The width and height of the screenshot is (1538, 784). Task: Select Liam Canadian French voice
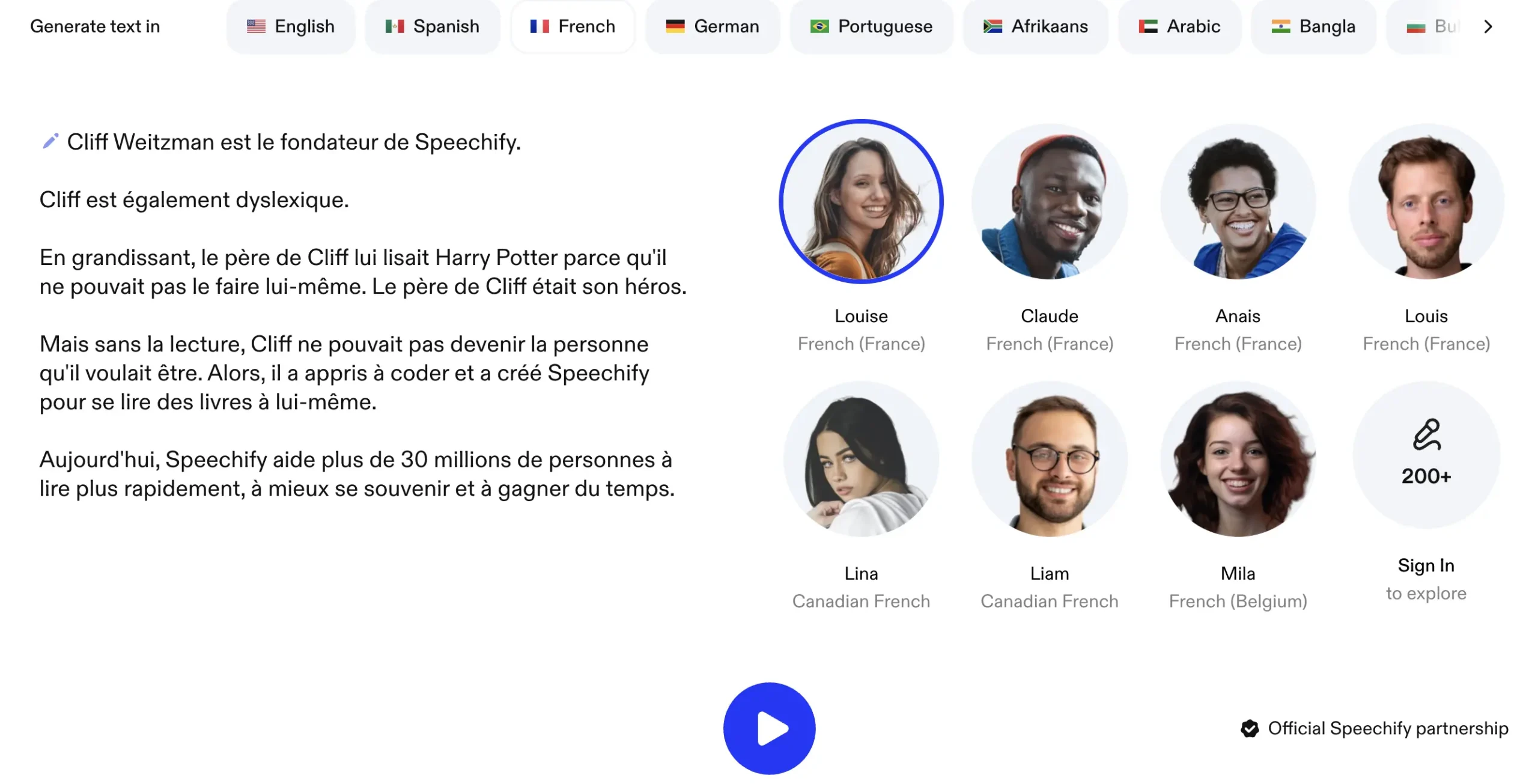pos(1050,459)
